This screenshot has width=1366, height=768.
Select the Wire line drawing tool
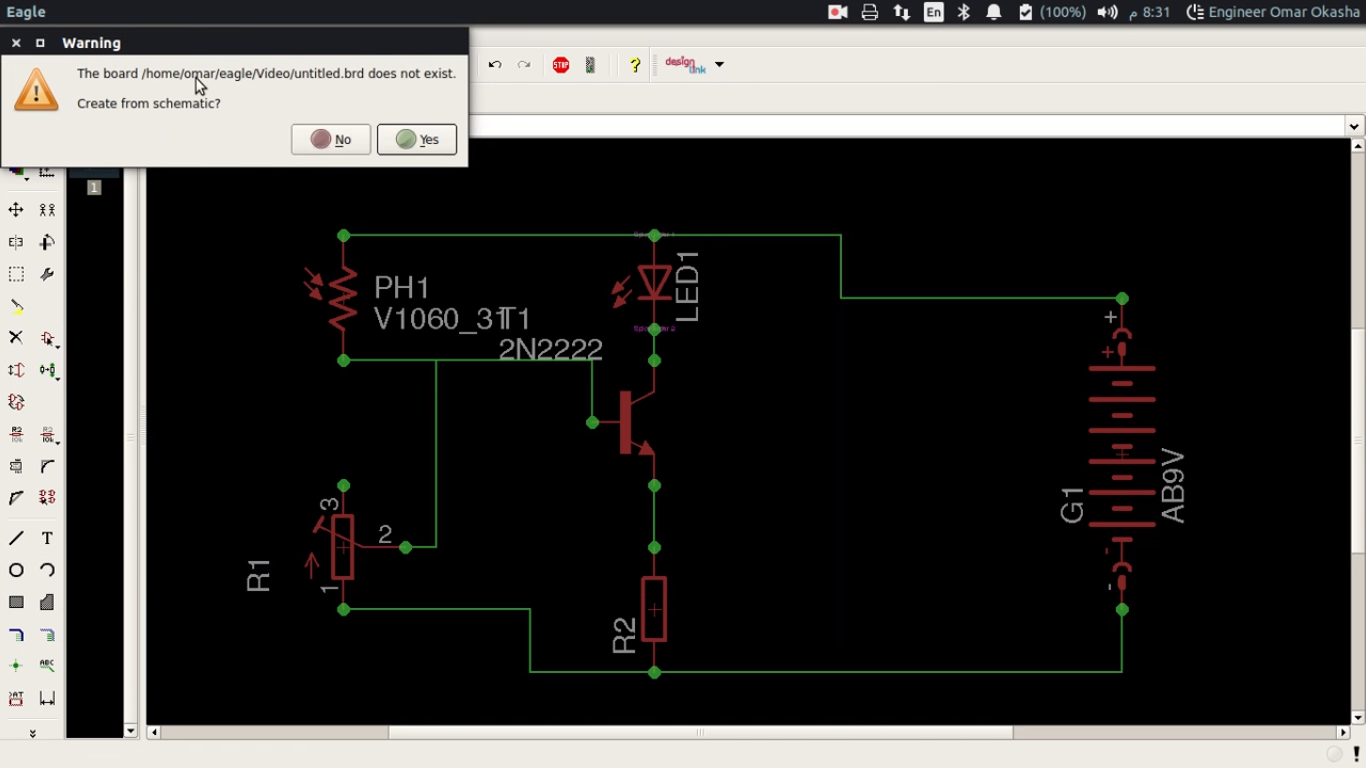click(16, 538)
